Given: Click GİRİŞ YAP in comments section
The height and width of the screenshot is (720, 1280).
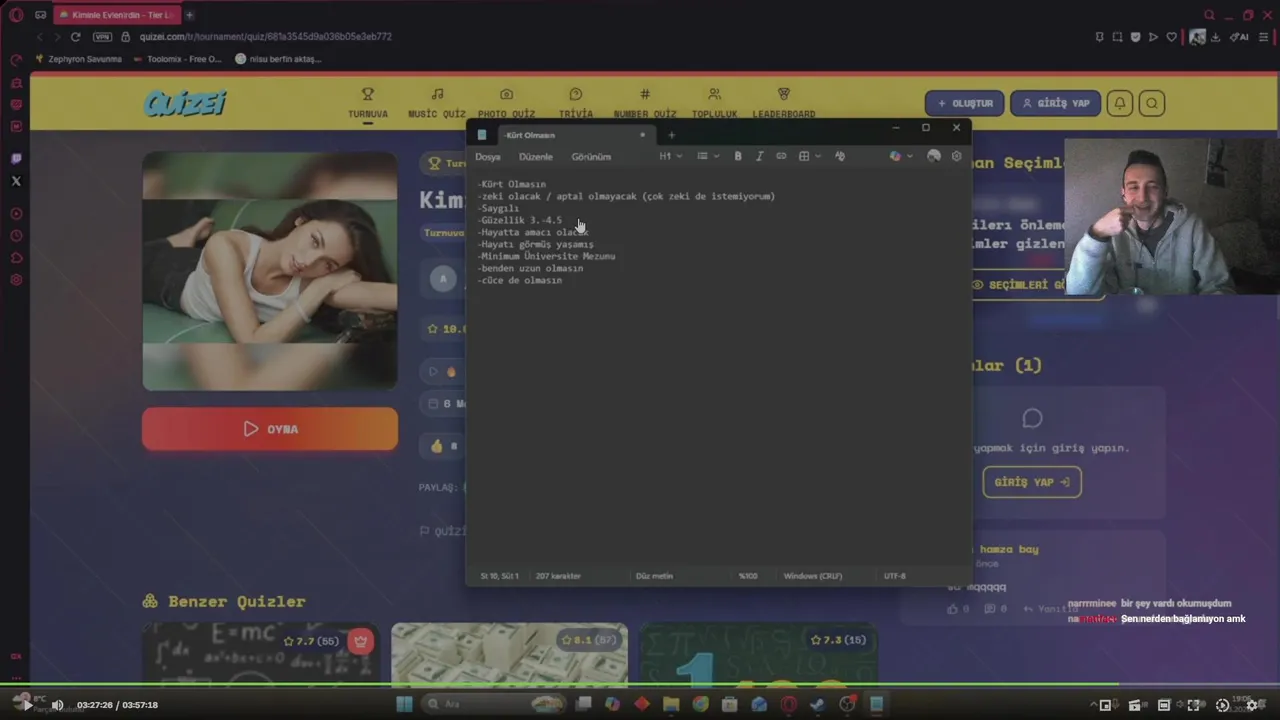Looking at the screenshot, I should (1031, 482).
